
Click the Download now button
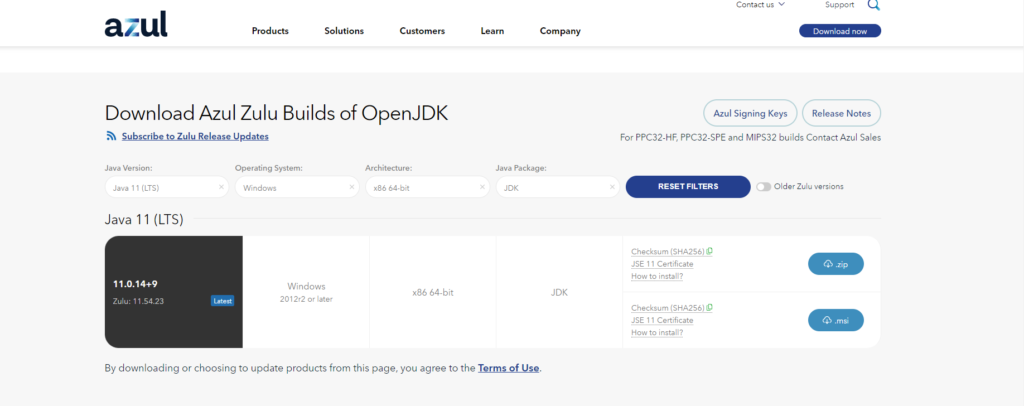(840, 31)
